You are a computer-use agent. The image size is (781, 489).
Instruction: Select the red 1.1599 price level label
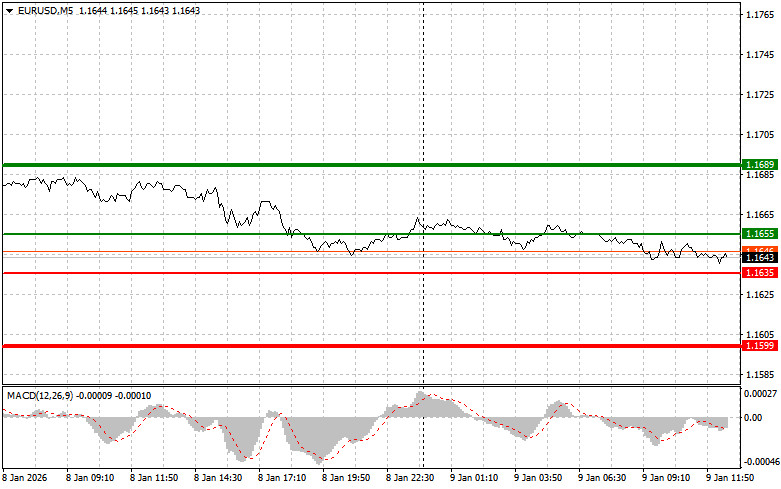(x=760, y=346)
